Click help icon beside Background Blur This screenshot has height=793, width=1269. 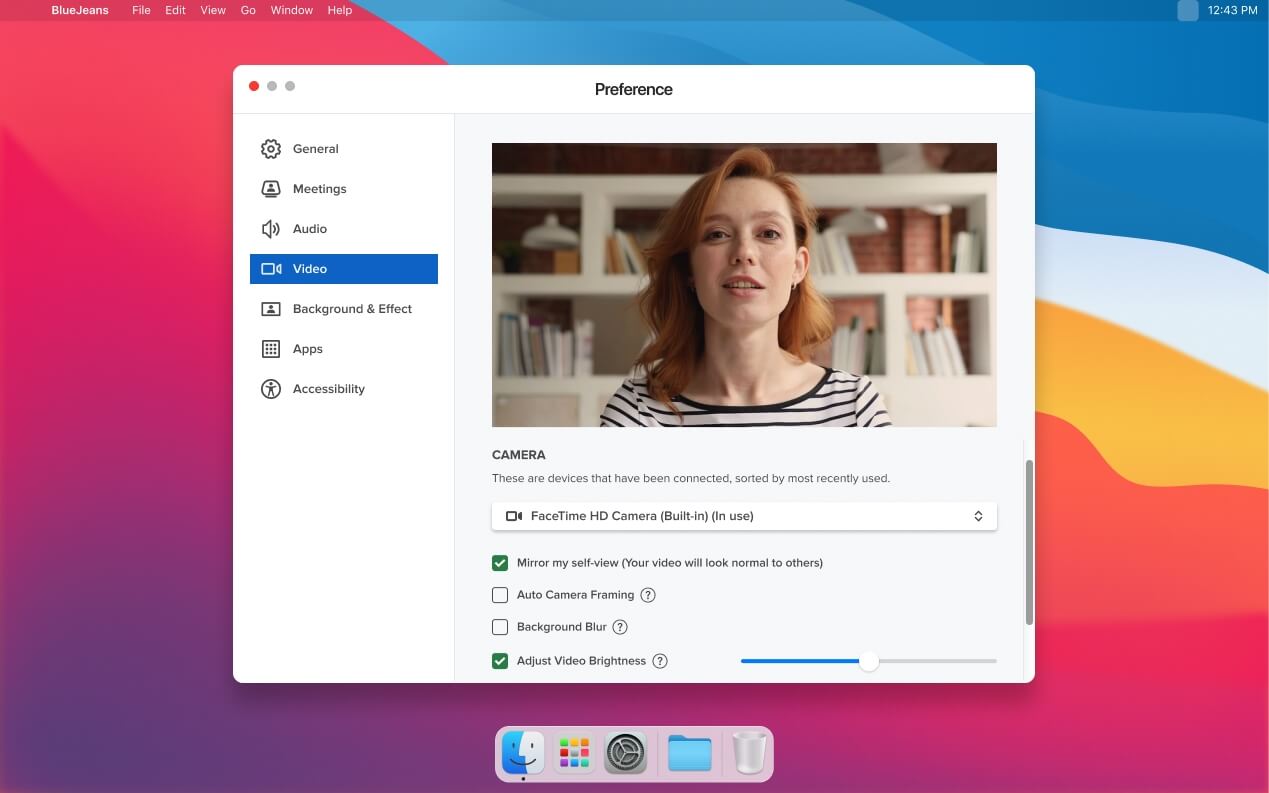coord(620,627)
